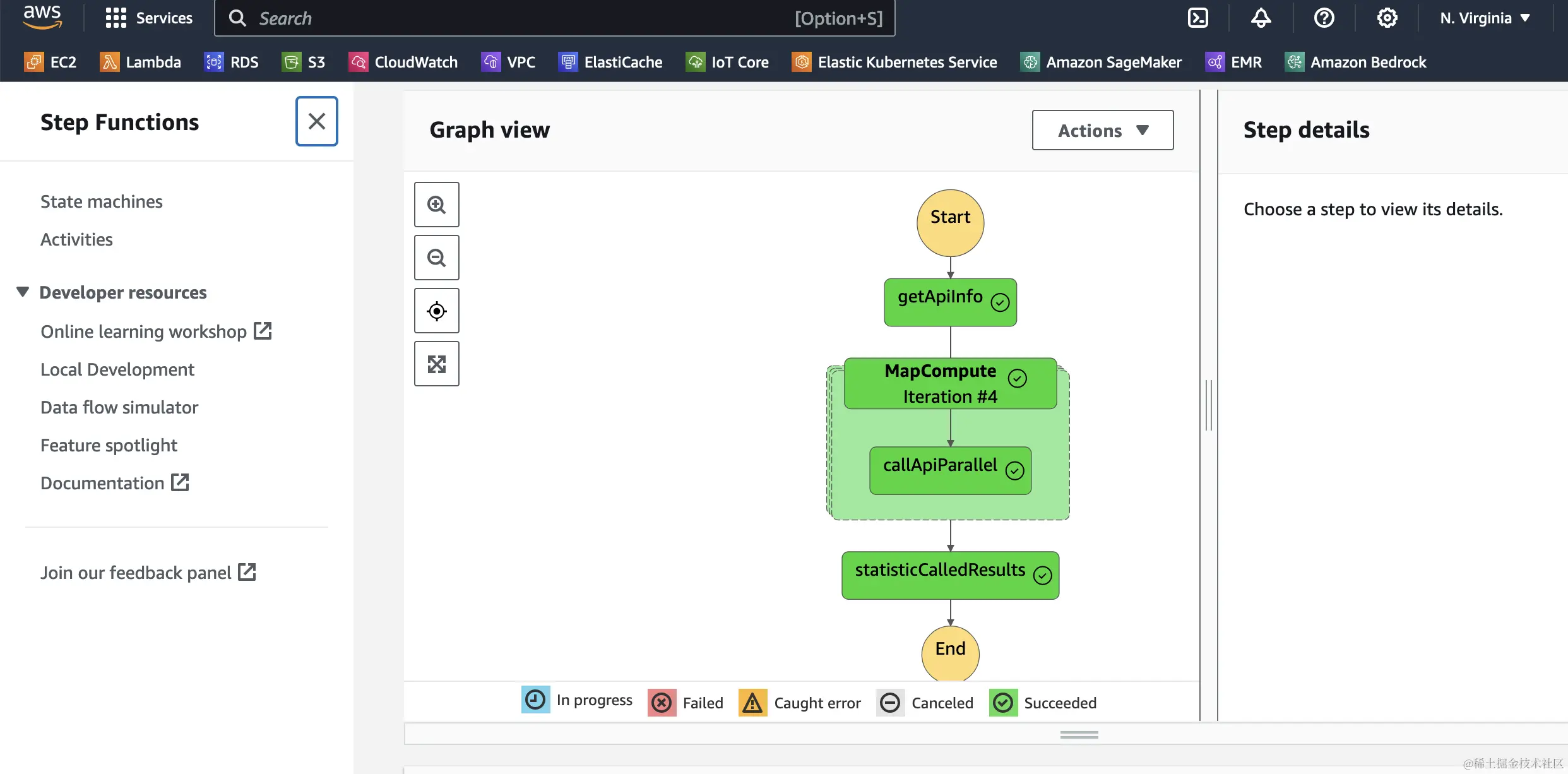Click the Canceled legend swatch
Viewport: 1568px width, 774px height.
pos(890,703)
